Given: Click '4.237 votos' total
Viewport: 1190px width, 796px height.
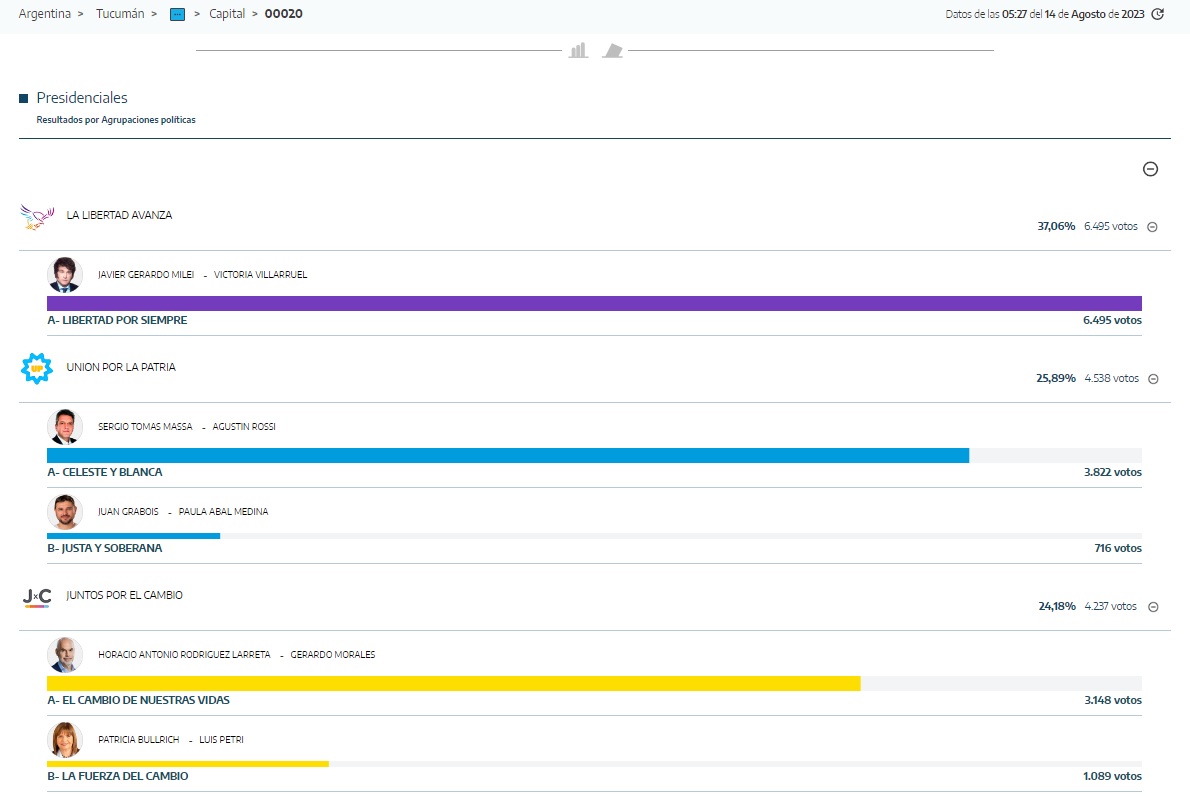Looking at the screenshot, I should (1111, 606).
